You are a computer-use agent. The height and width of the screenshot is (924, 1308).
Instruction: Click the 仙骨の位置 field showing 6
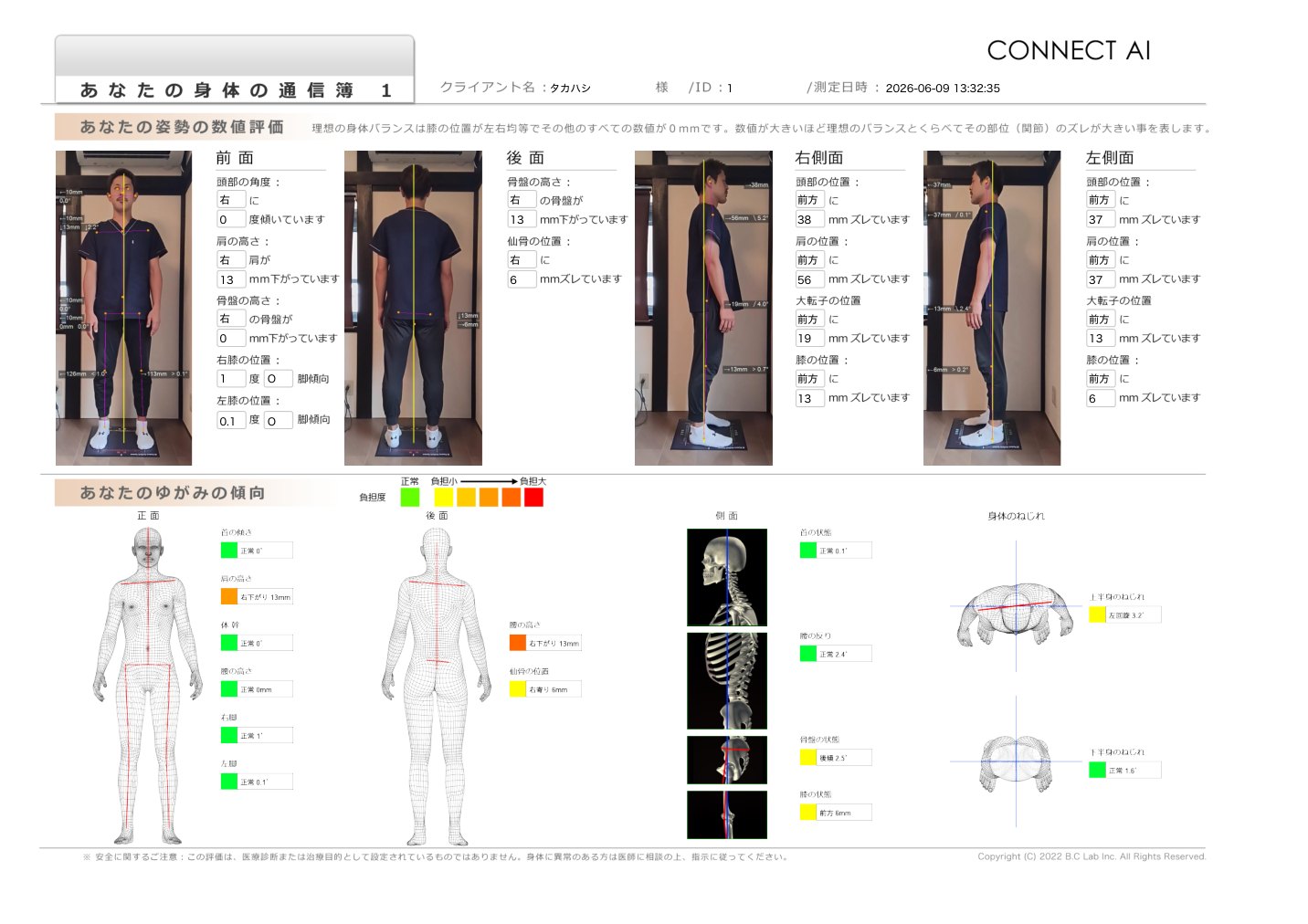pyautogui.click(x=522, y=279)
